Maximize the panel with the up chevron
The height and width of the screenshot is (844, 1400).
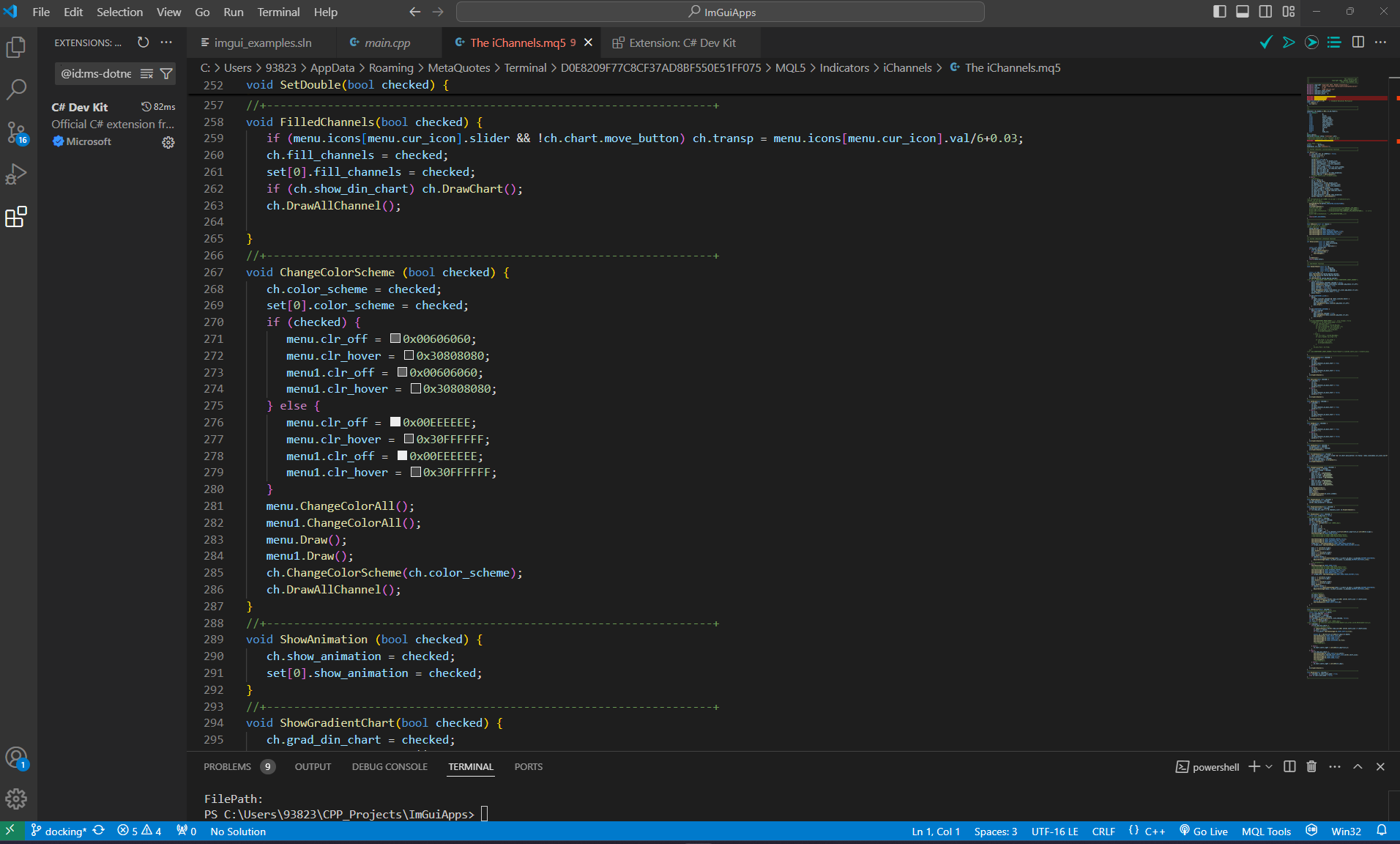pos(1358,766)
